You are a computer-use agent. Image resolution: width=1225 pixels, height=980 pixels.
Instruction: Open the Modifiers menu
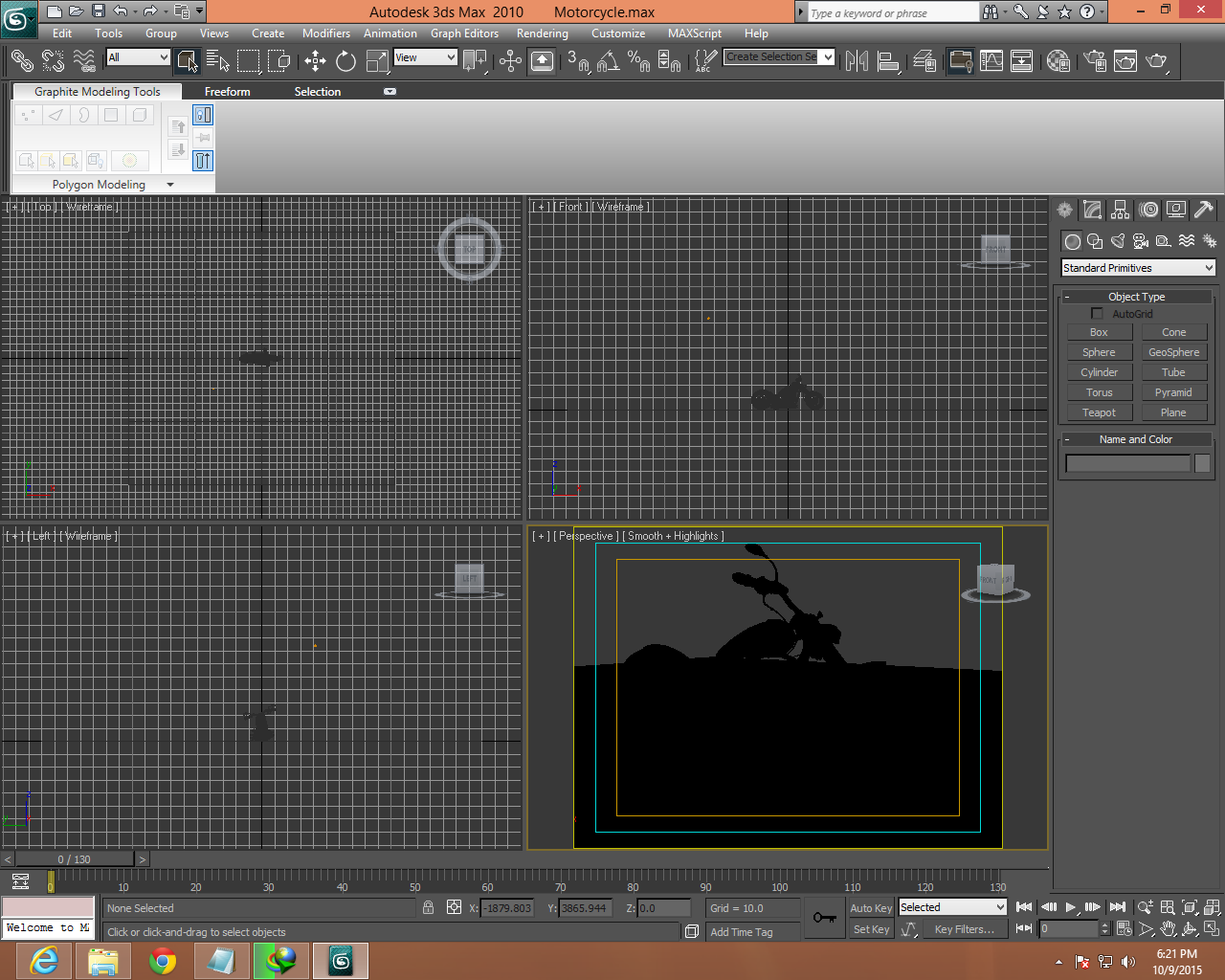tap(325, 33)
